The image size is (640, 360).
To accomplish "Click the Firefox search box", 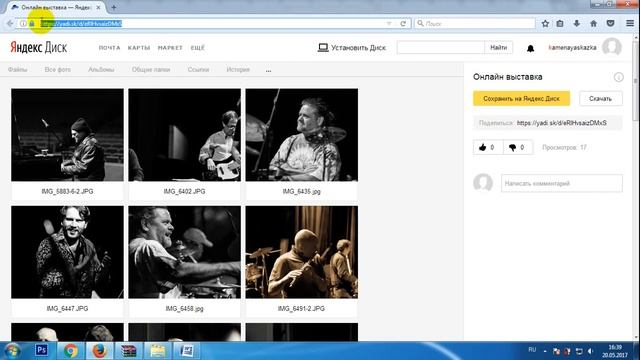I will pos(475,24).
